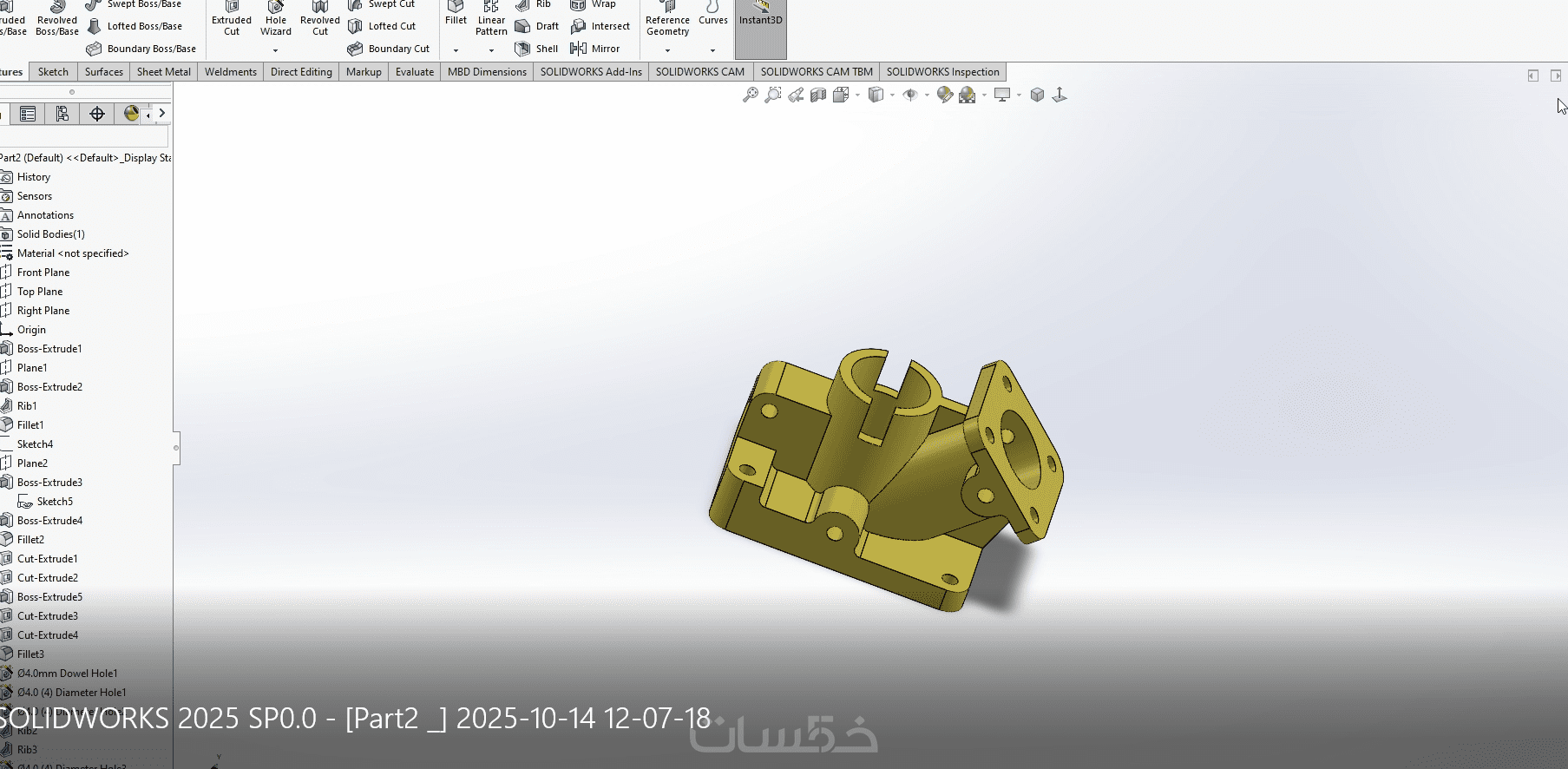Start the Linear Pattern tool
Image resolution: width=1568 pixels, height=769 pixels.
pyautogui.click(x=491, y=19)
